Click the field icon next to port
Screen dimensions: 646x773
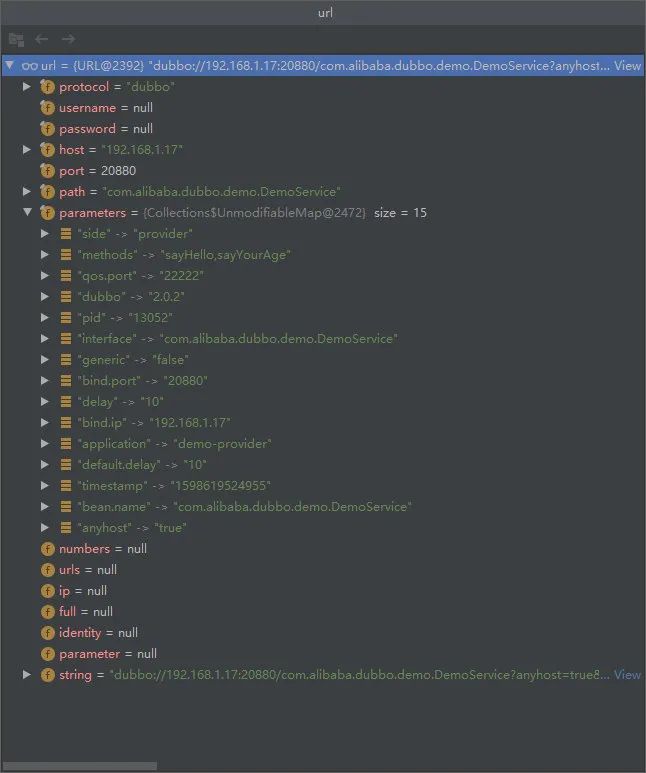[x=47, y=171]
